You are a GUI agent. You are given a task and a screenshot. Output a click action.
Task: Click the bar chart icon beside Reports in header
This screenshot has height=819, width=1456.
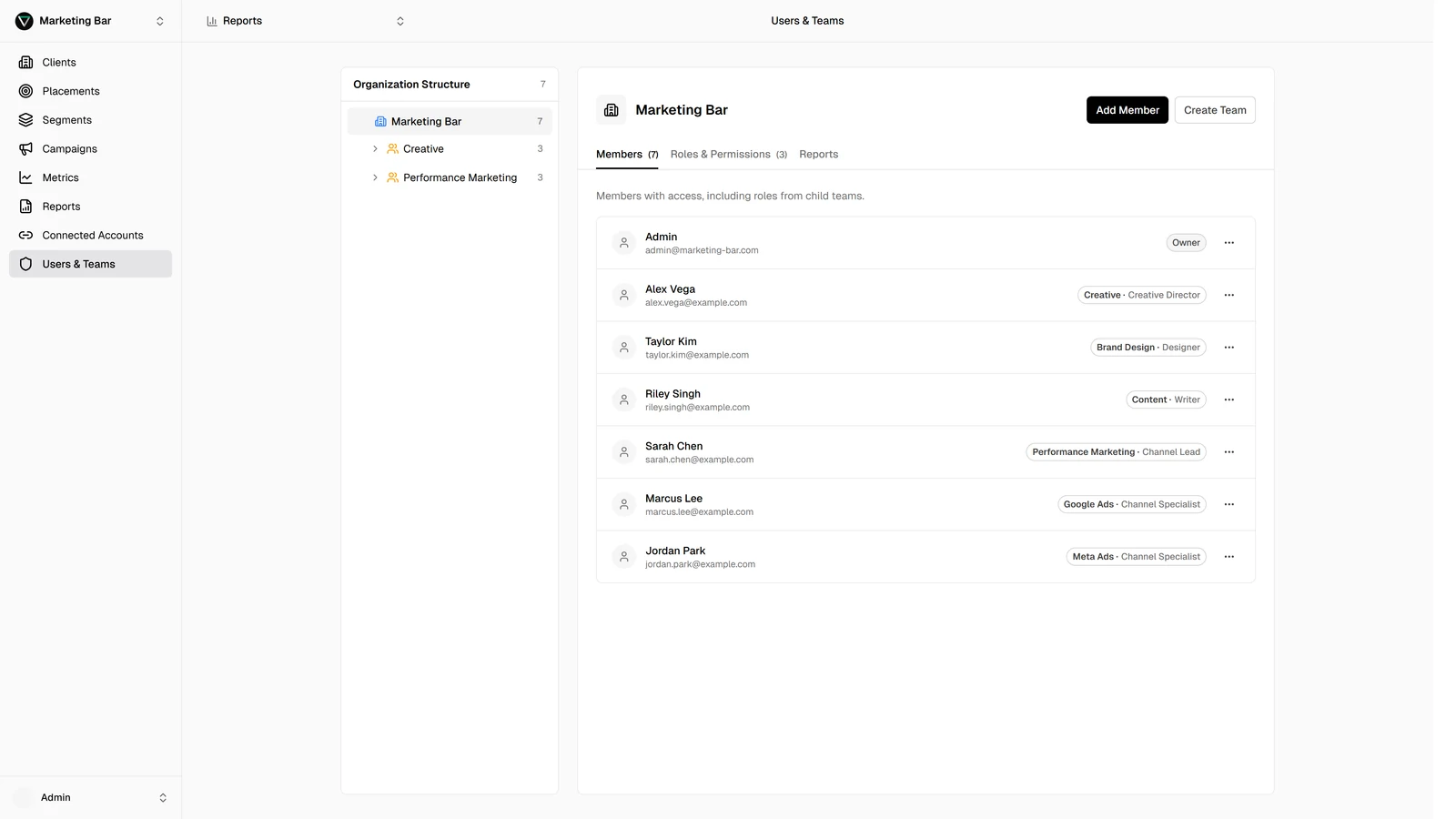212,21
